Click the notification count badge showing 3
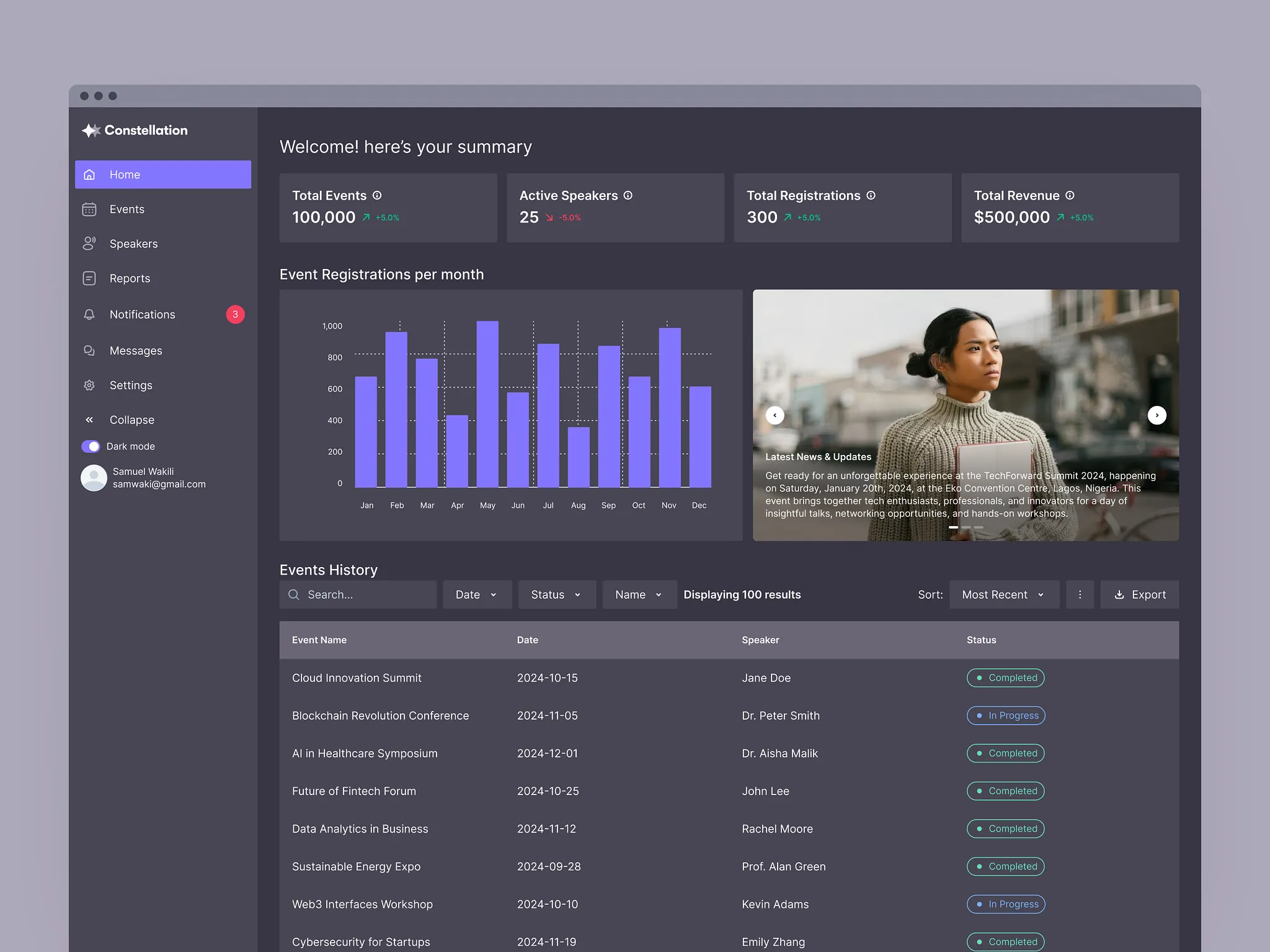1270x952 pixels. coord(235,314)
